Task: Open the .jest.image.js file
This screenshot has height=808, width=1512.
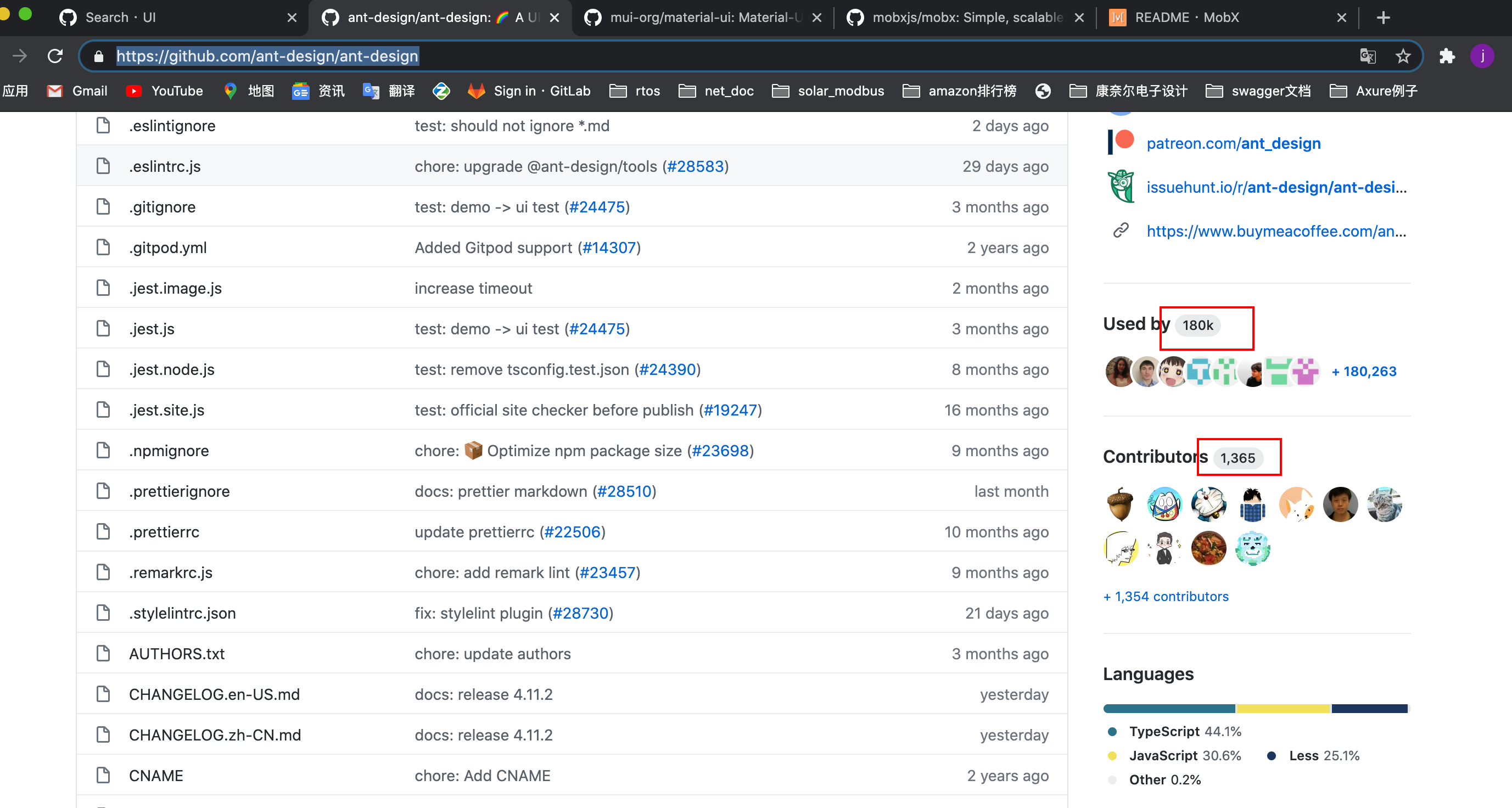Action: click(176, 288)
